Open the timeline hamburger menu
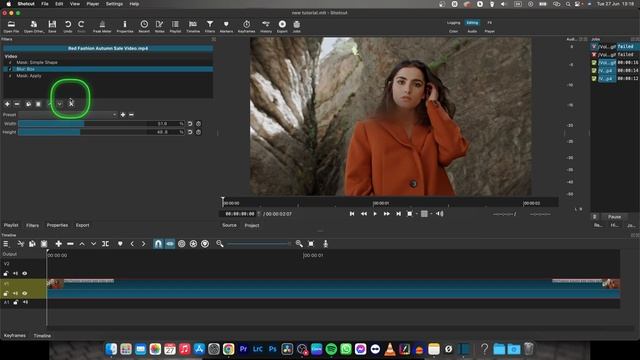 pos(6,244)
